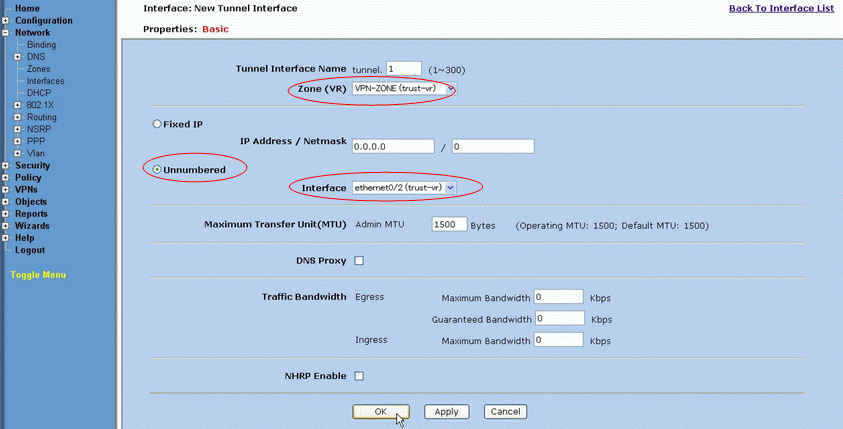Viewport: 843px width, 429px height.
Task: Click the PPP sidebar label
Action: click(x=36, y=141)
